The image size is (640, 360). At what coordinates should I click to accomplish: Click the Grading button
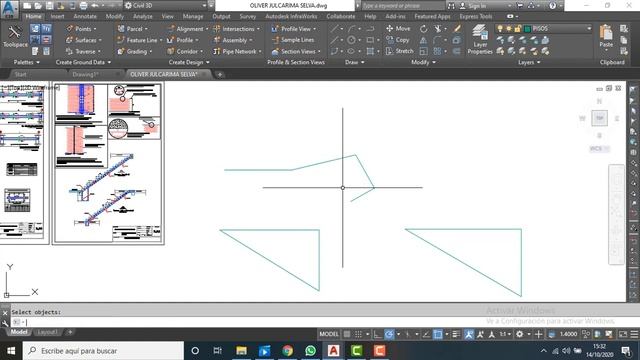pyautogui.click(x=134, y=51)
